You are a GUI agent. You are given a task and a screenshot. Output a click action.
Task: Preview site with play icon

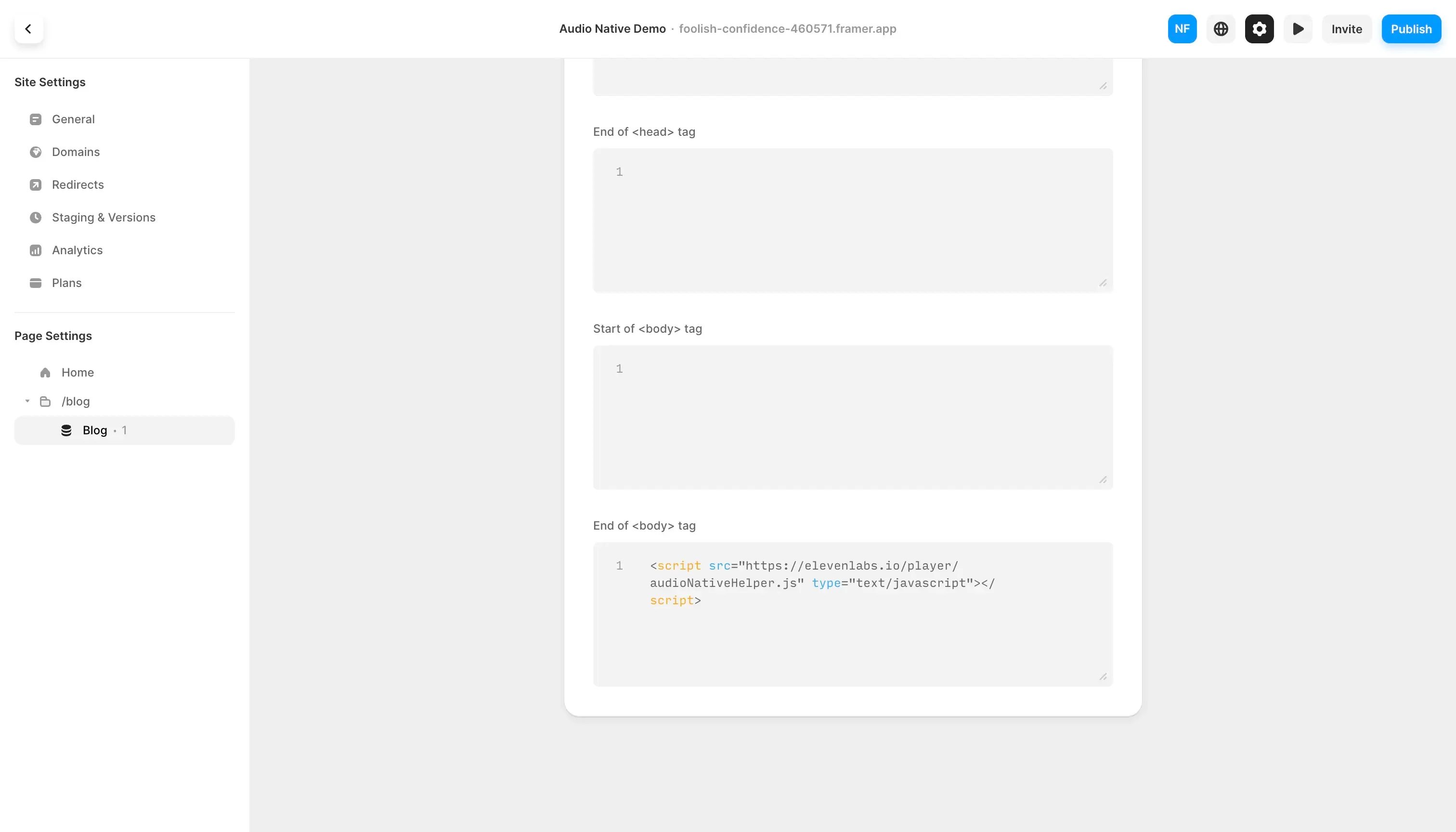[x=1298, y=28]
